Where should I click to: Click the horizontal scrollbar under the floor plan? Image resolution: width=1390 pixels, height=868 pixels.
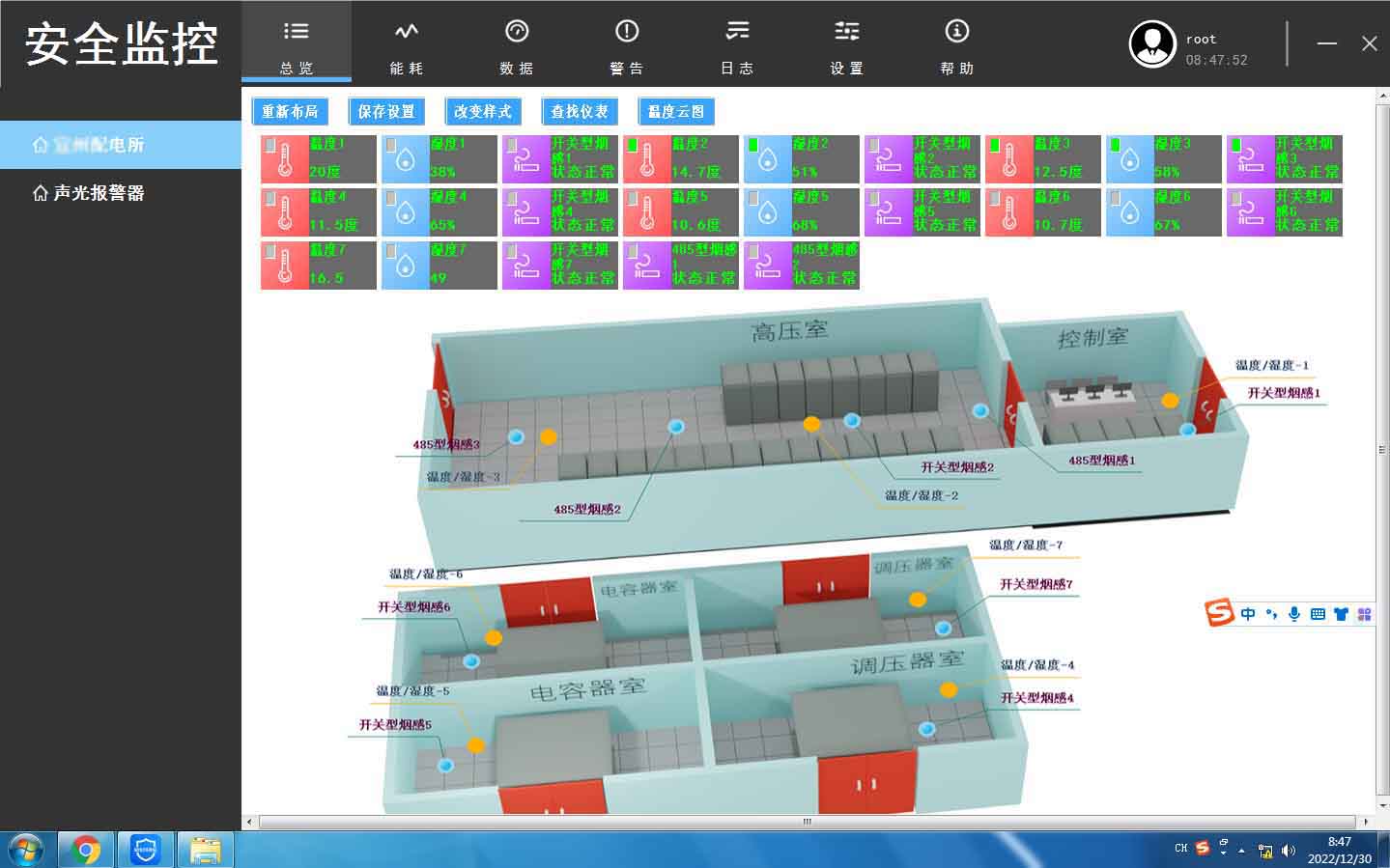pos(807,822)
